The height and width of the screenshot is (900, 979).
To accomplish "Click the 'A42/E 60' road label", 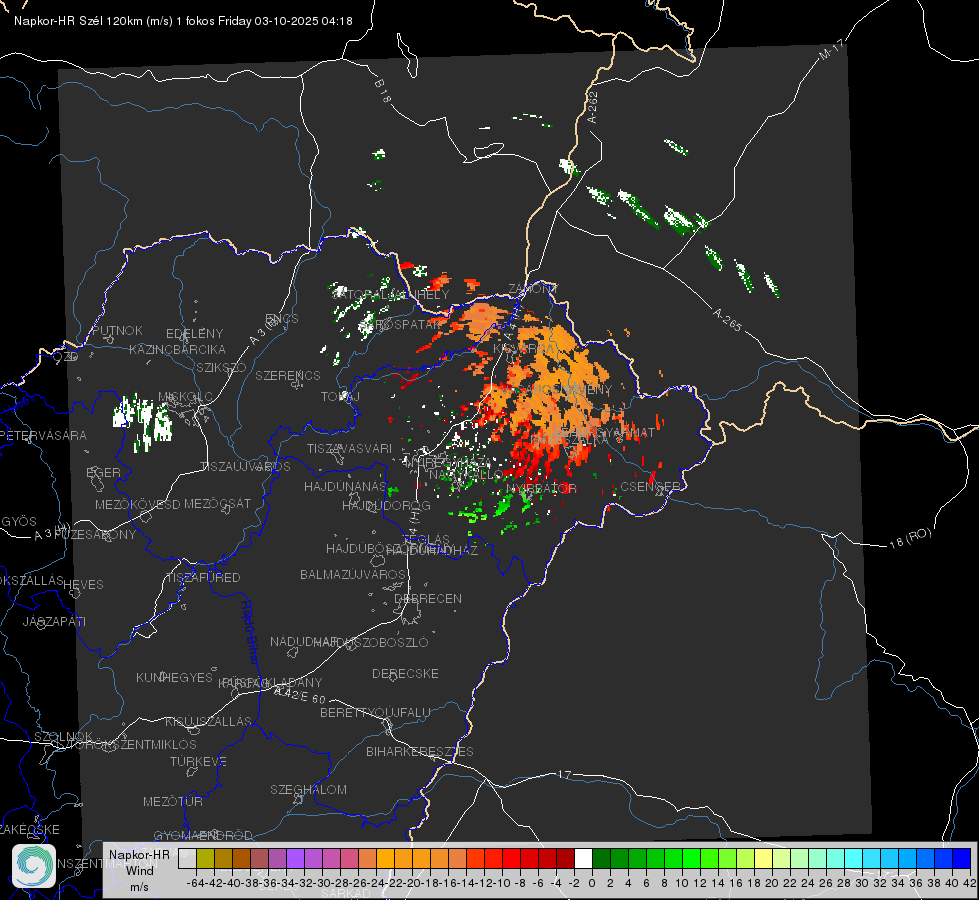I will [x=300, y=695].
